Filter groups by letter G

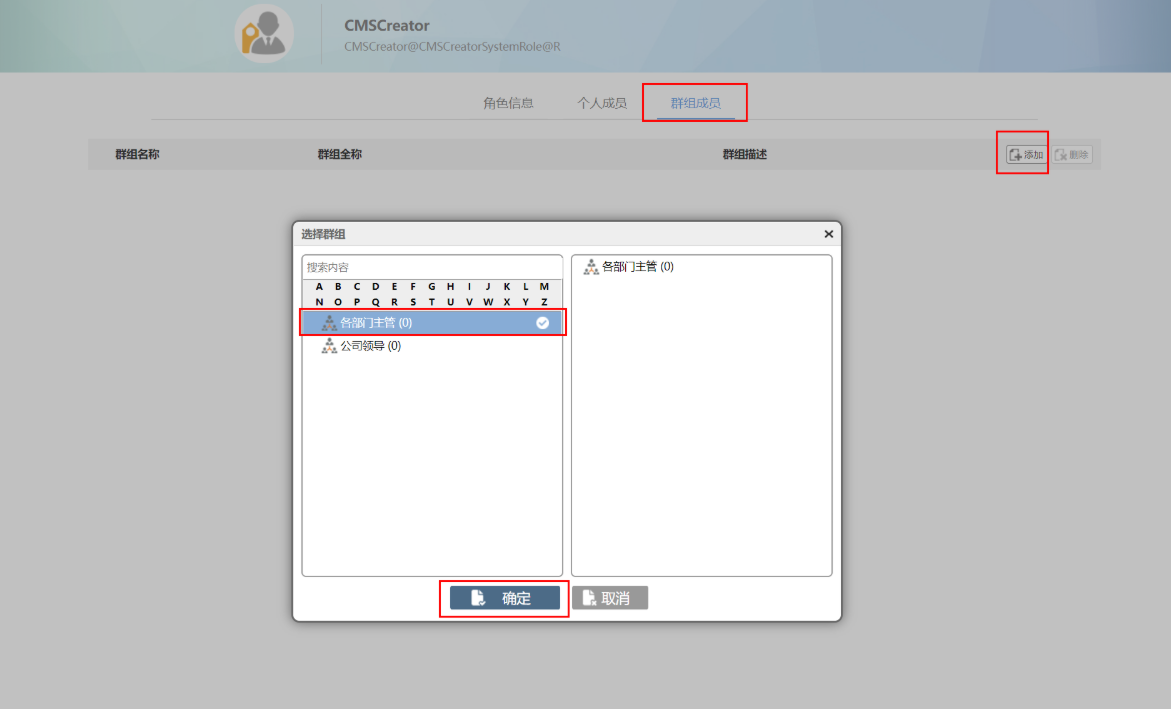click(x=432, y=287)
